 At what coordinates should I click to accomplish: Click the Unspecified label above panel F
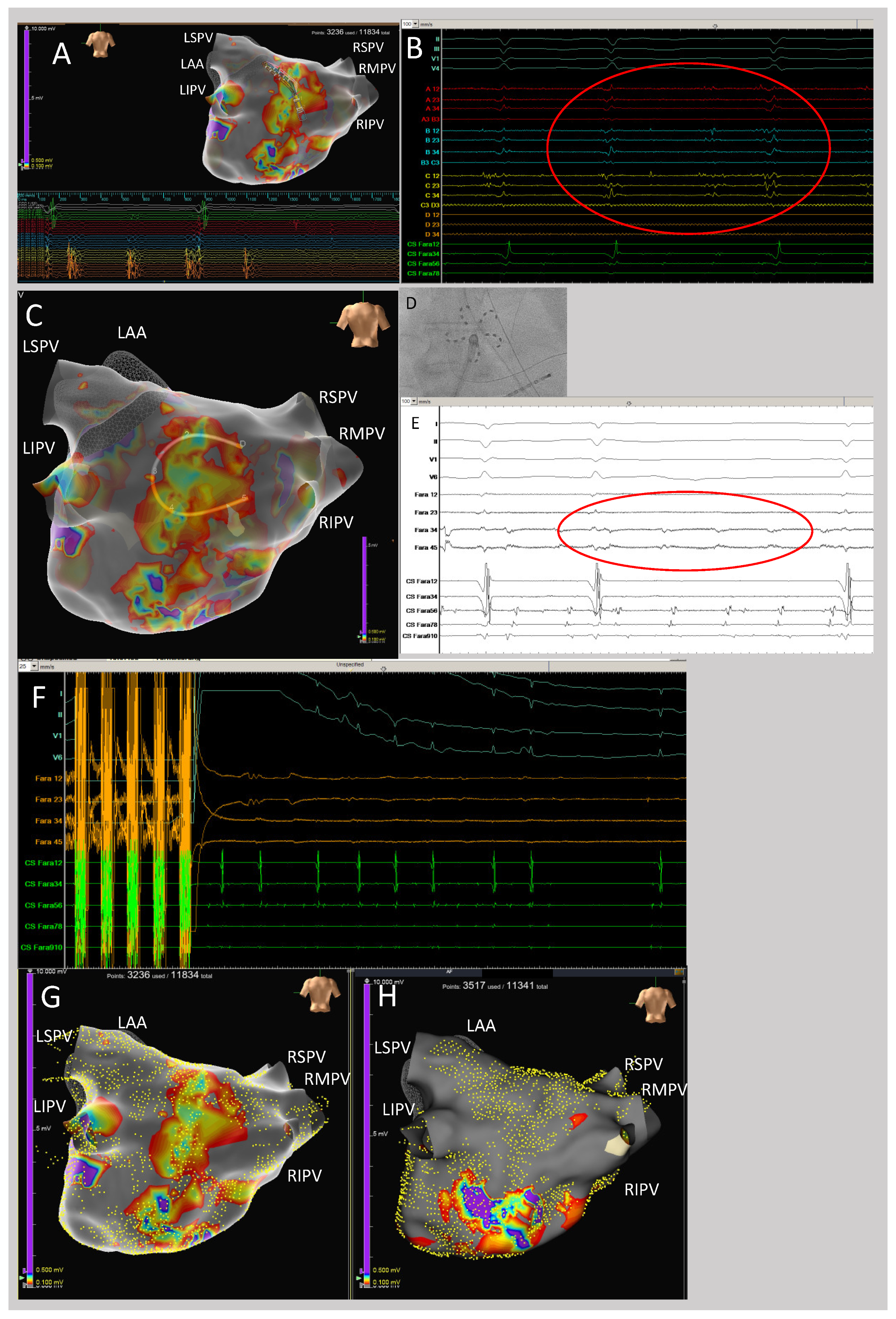pyautogui.click(x=349, y=665)
